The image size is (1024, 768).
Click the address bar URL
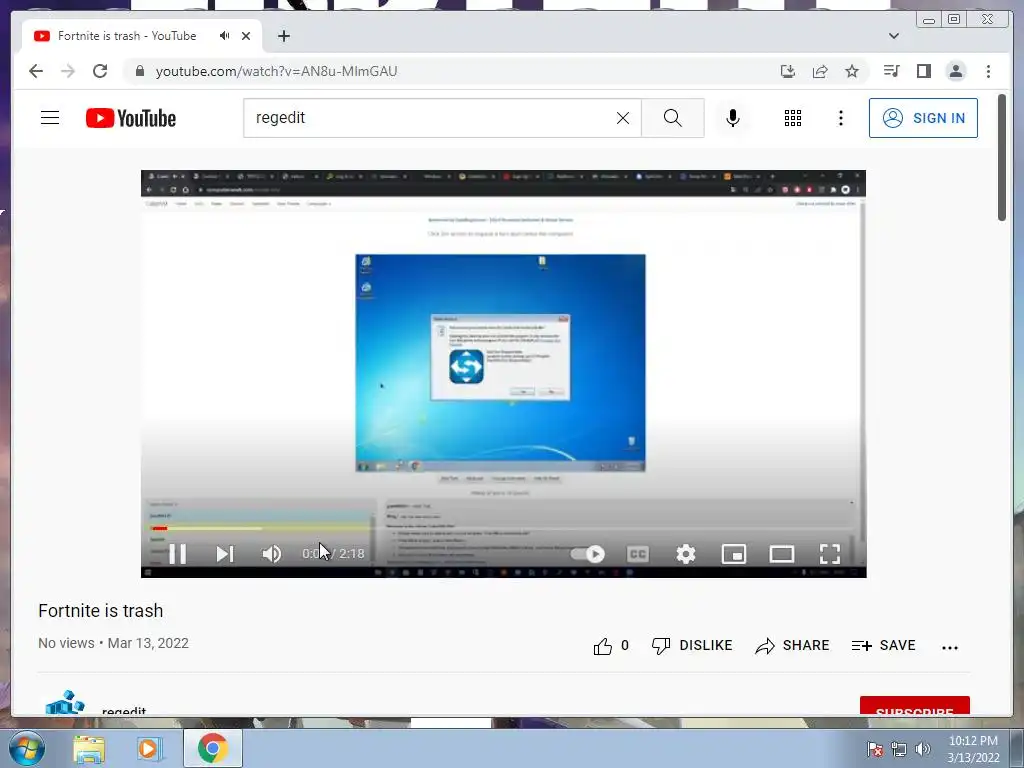(x=276, y=71)
